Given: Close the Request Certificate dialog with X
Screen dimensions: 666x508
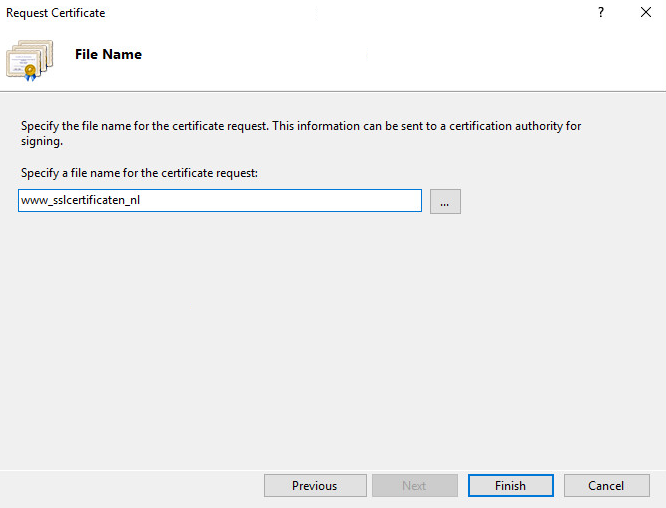Looking at the screenshot, I should point(646,13).
